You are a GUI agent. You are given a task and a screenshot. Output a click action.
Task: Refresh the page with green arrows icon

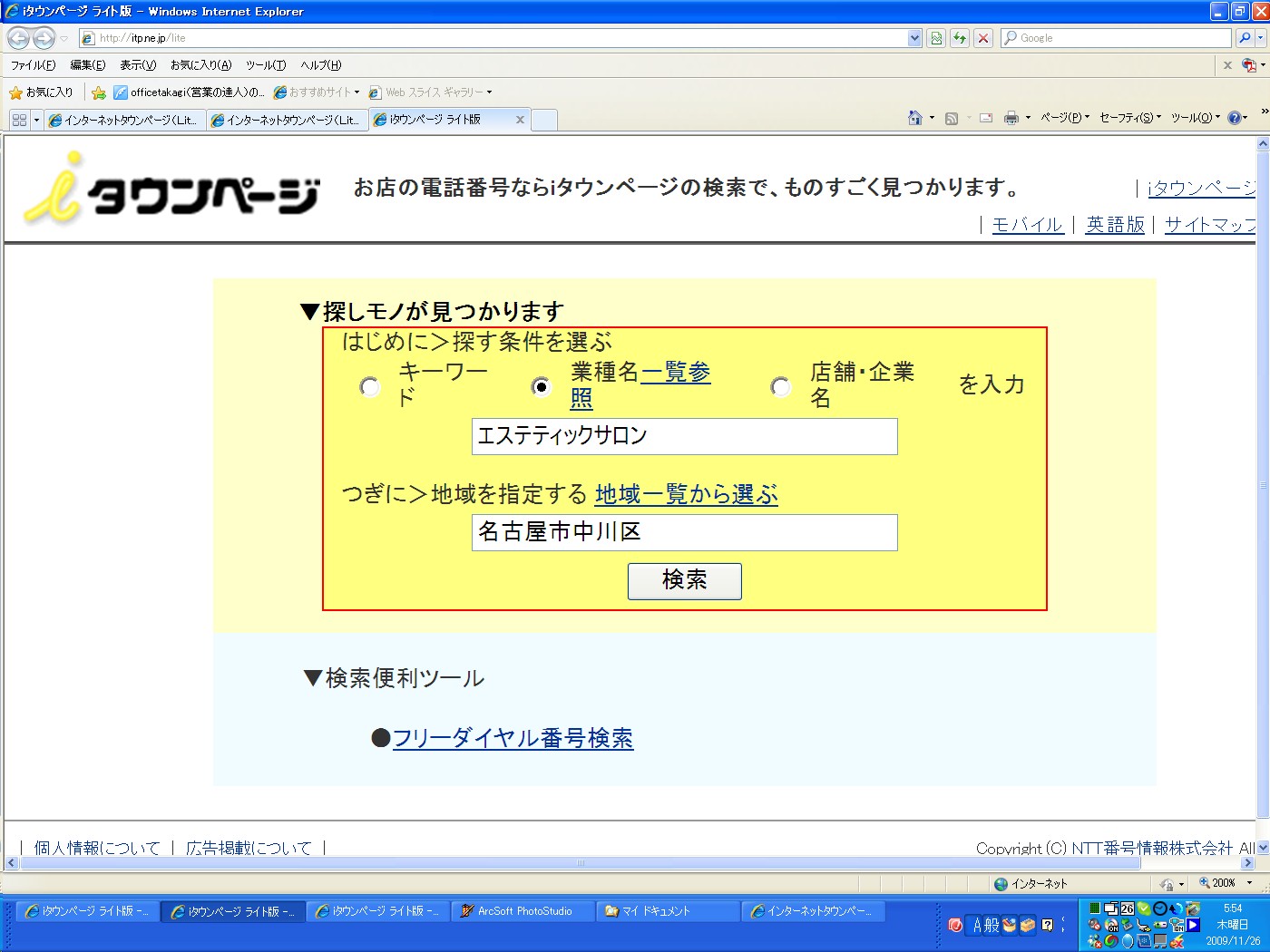coord(960,38)
